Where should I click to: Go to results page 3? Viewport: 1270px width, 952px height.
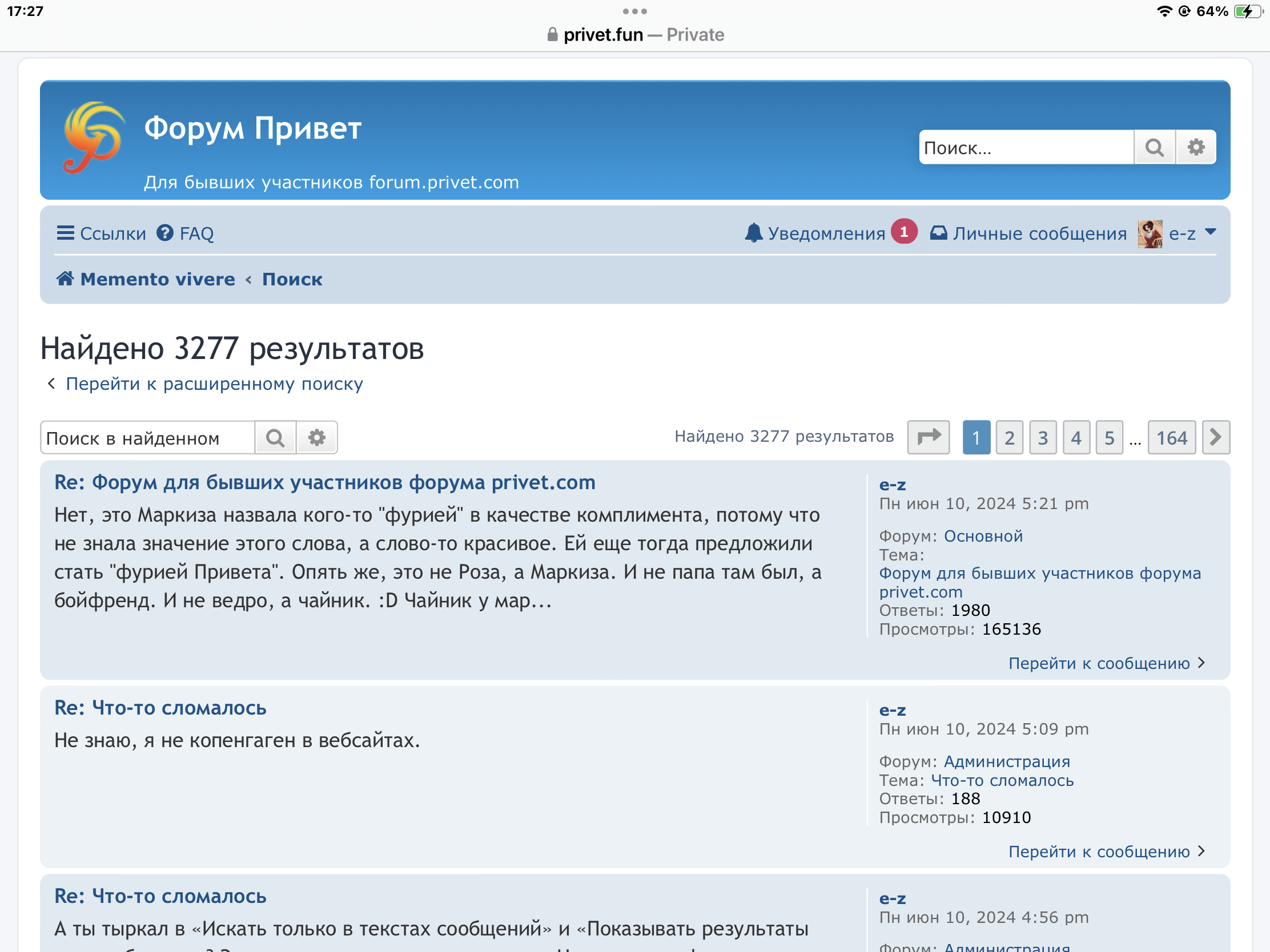[x=1043, y=438]
